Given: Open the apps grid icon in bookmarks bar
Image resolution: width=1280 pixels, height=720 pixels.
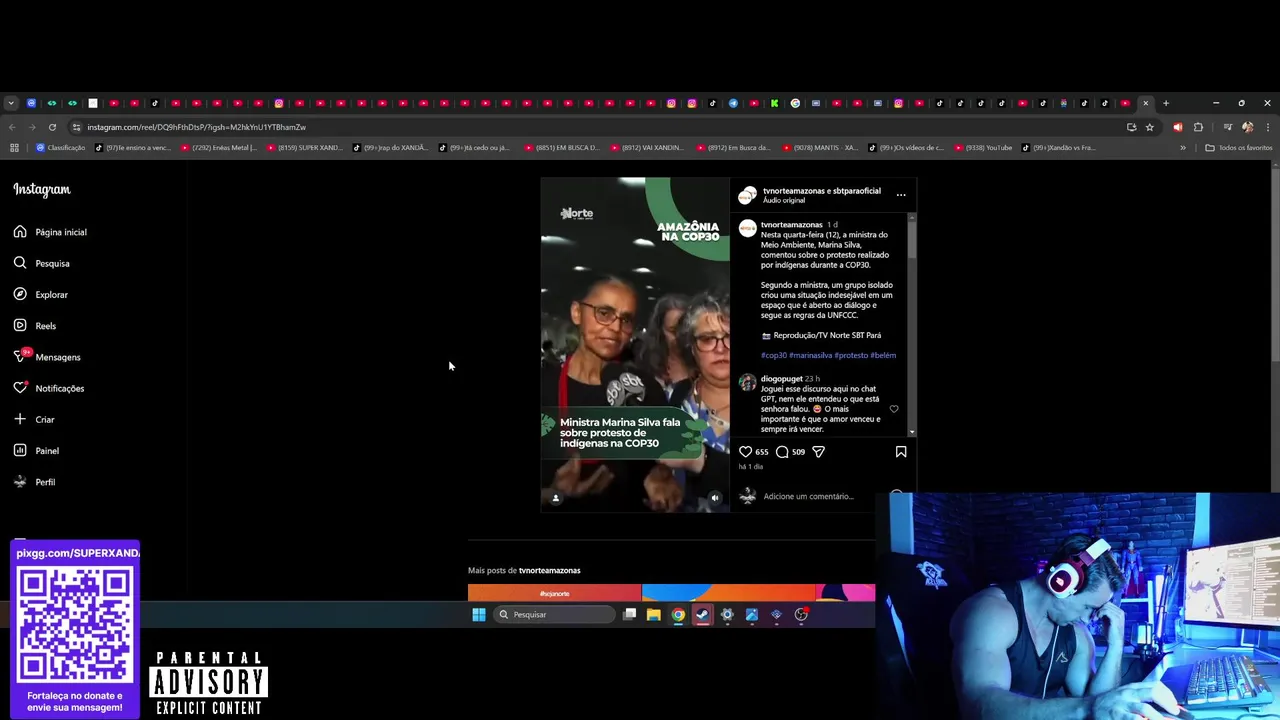Looking at the screenshot, I should pyautogui.click(x=14, y=148).
